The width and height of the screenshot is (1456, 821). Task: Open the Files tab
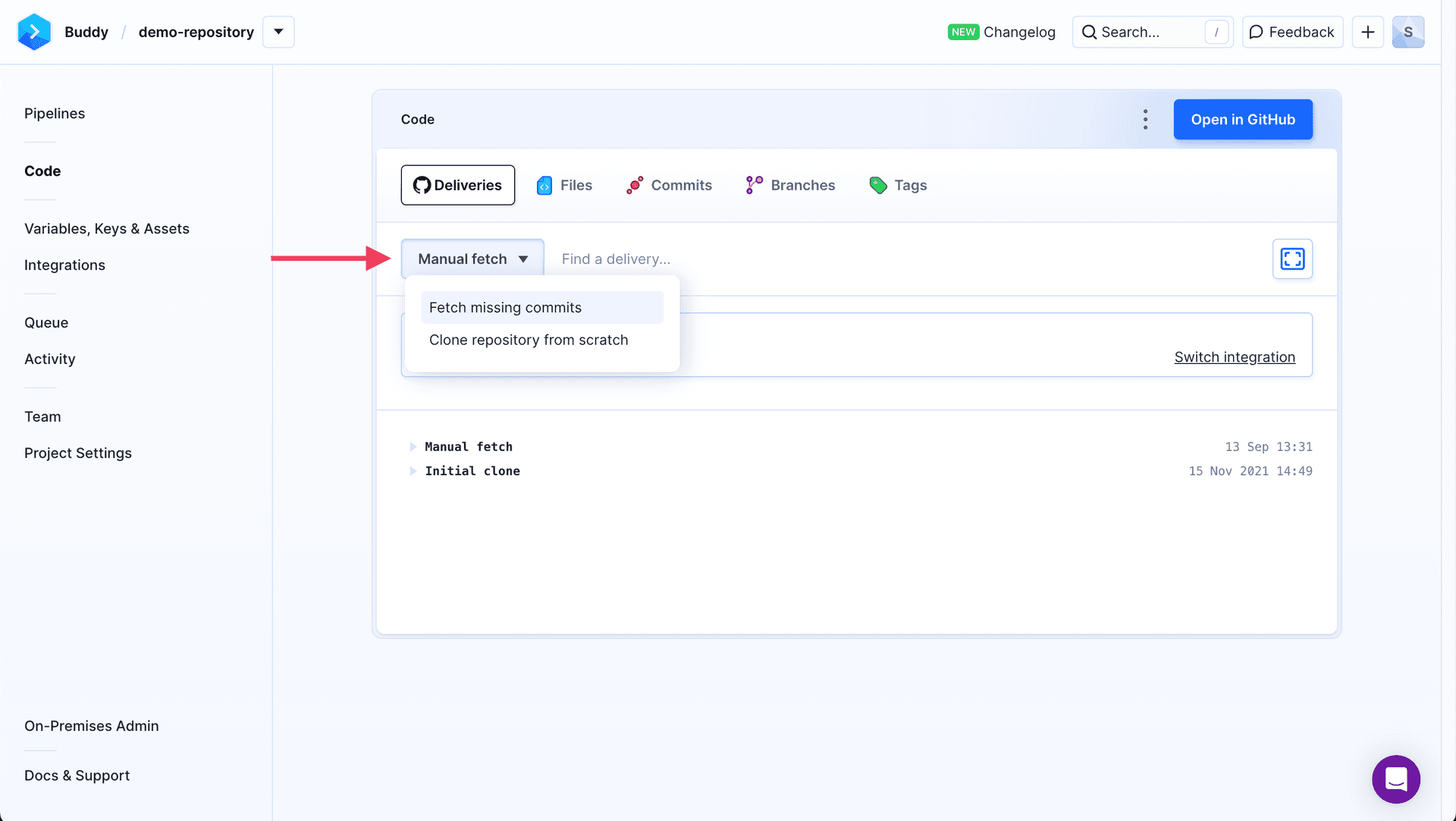(564, 185)
